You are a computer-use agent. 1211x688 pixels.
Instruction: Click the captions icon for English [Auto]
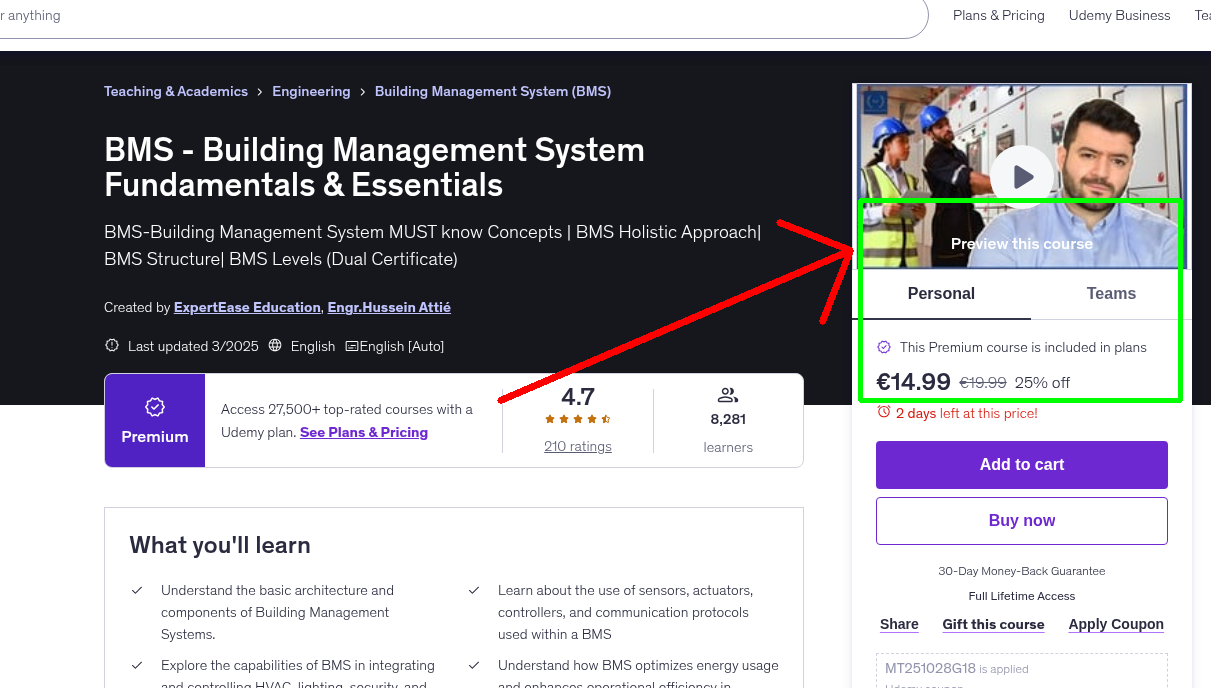(356, 346)
